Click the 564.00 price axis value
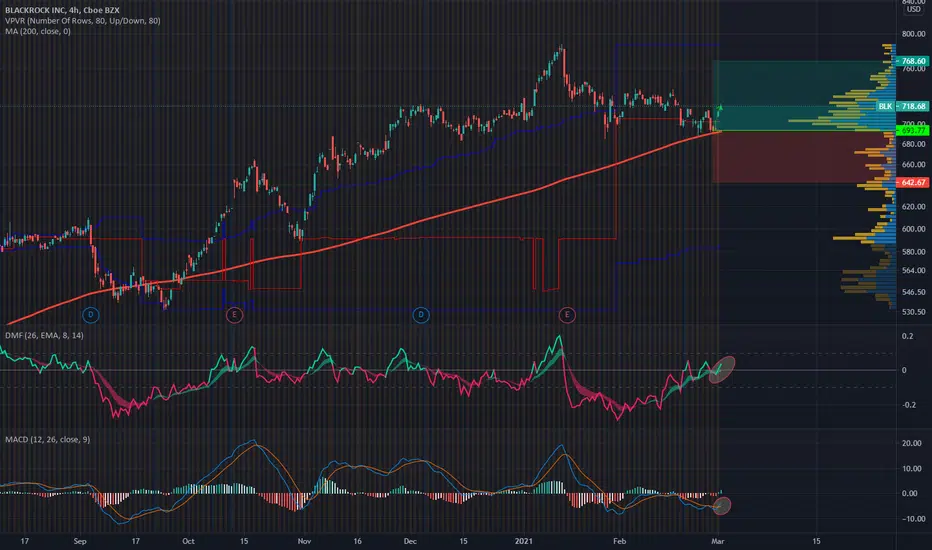 914,271
